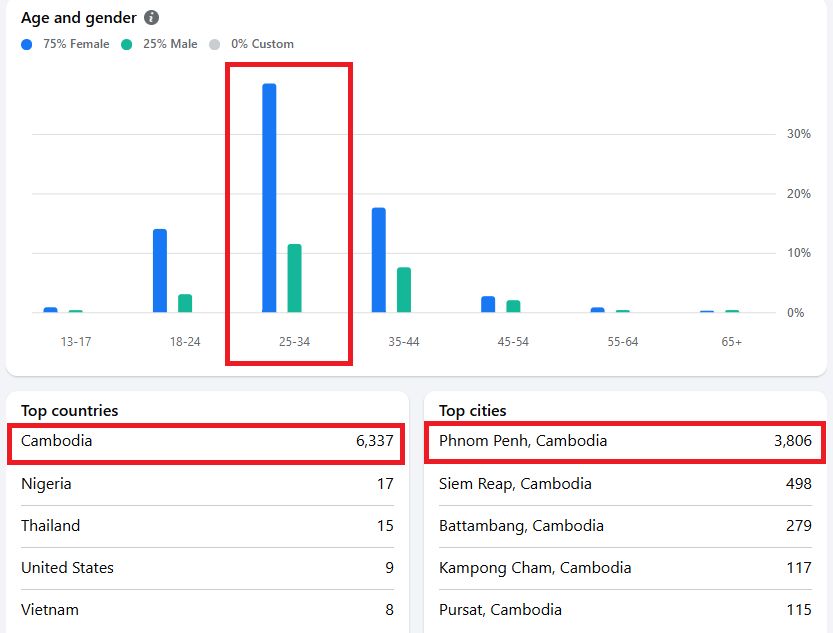Click the 'Age and gender' heading
Viewport: 833px width, 633px height.
[x=79, y=18]
